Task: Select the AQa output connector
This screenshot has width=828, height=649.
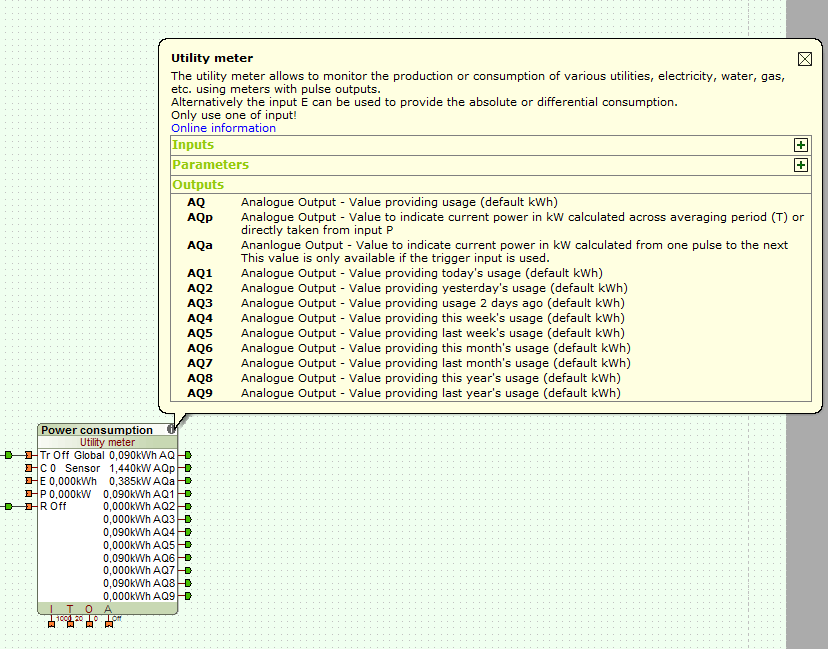Action: [187, 481]
